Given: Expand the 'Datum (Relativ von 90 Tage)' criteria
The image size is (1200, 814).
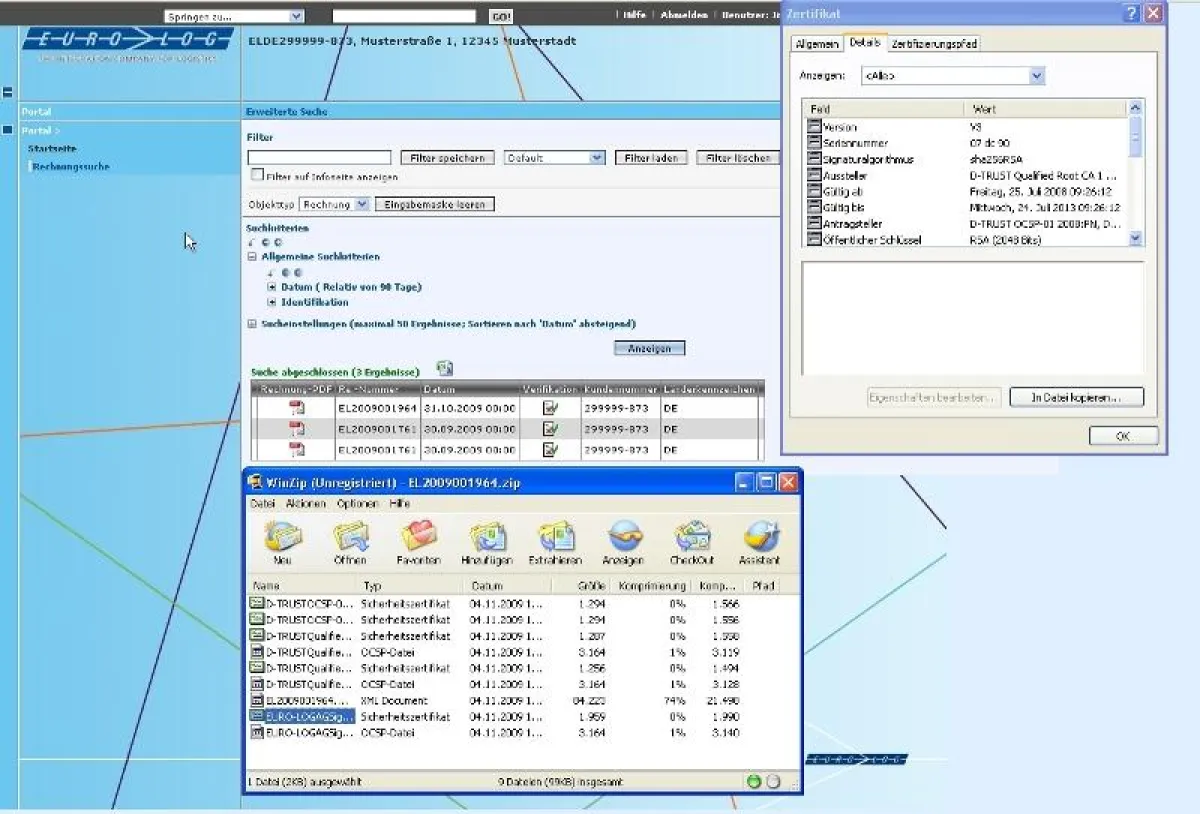Looking at the screenshot, I should (x=272, y=287).
